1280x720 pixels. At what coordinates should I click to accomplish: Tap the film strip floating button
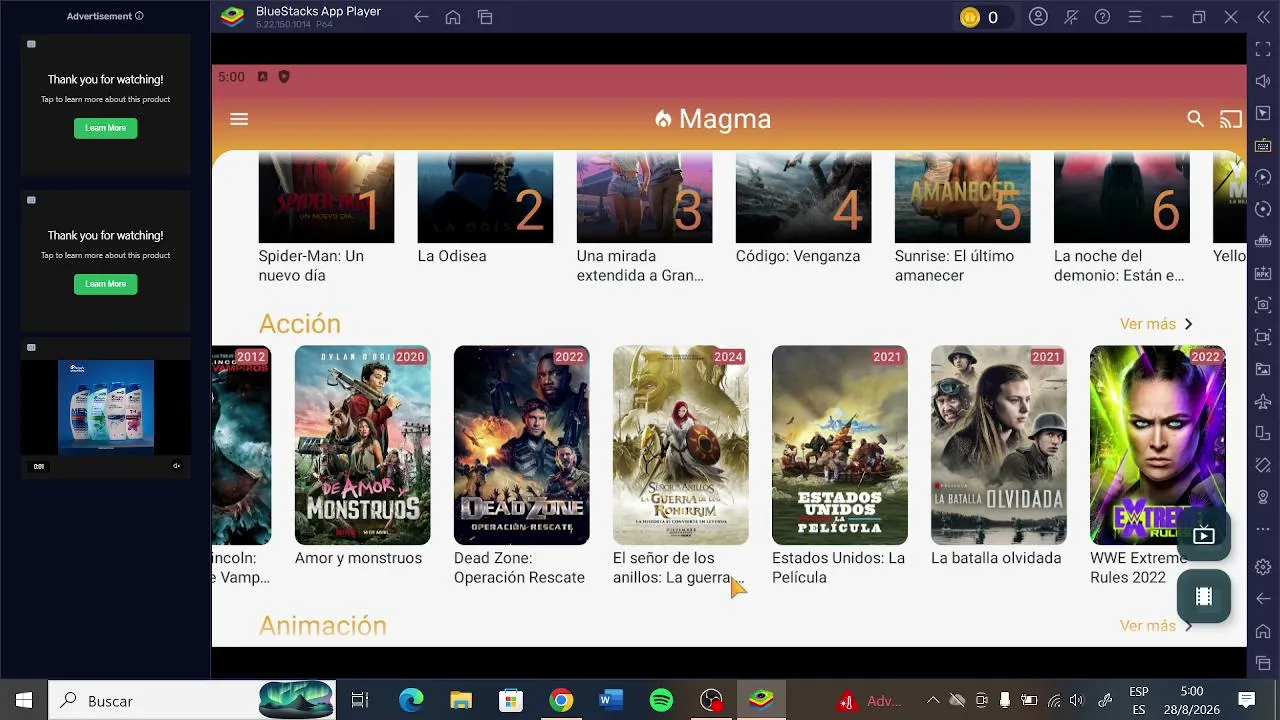pyautogui.click(x=1204, y=596)
